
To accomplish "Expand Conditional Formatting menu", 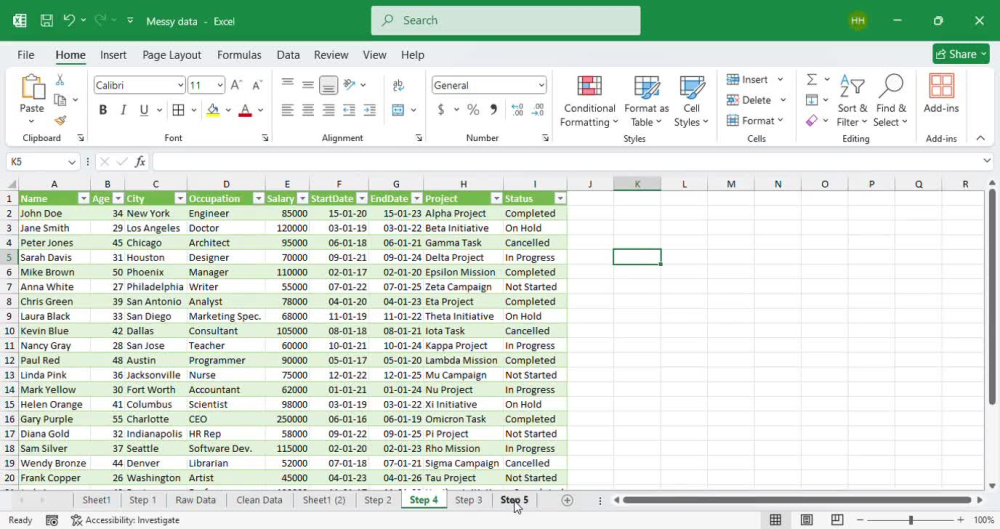I will 589,101.
